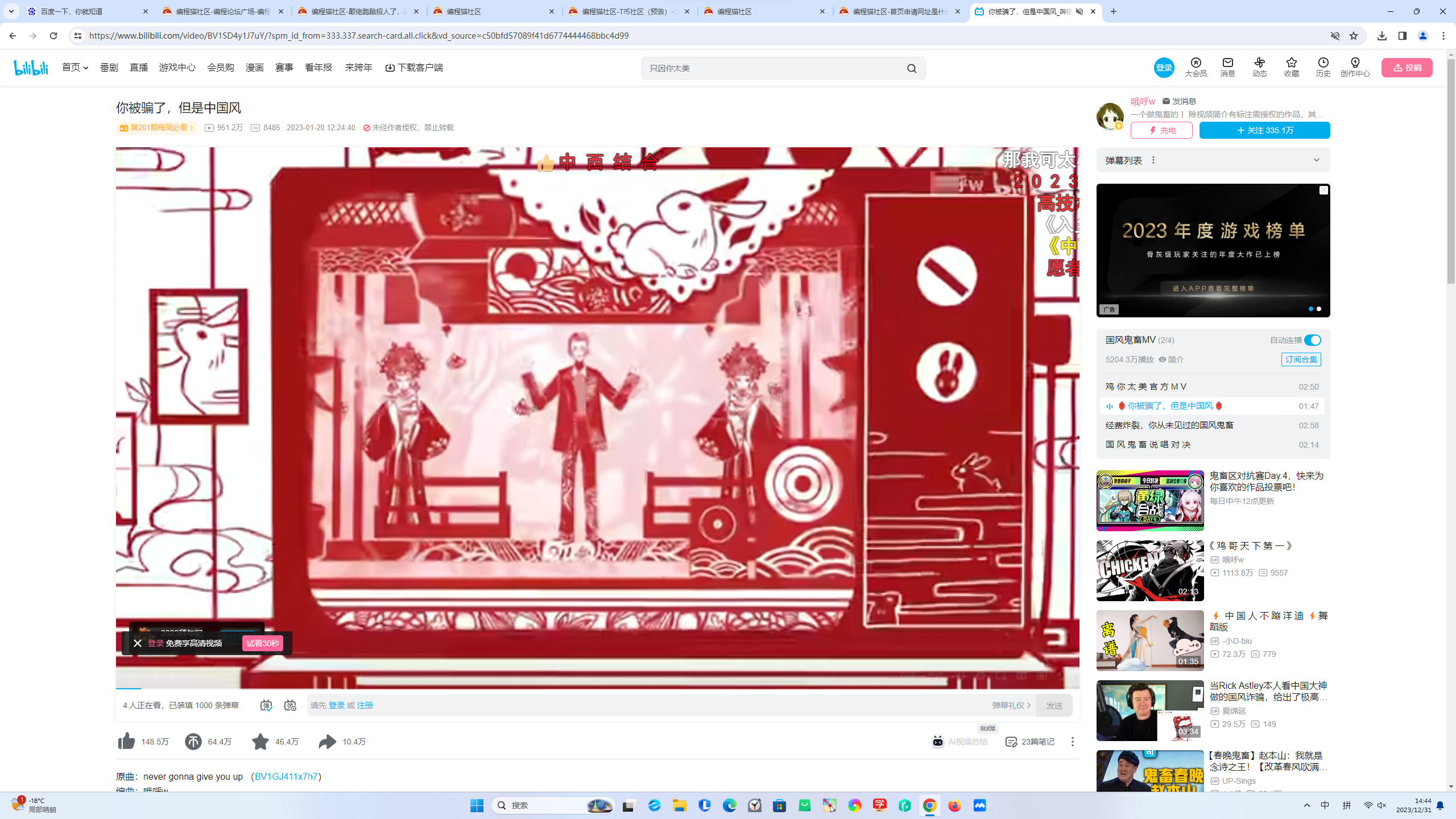The width and height of the screenshot is (1456, 819).
Task: Open 会员购 from navigation
Action: pyautogui.click(x=221, y=68)
